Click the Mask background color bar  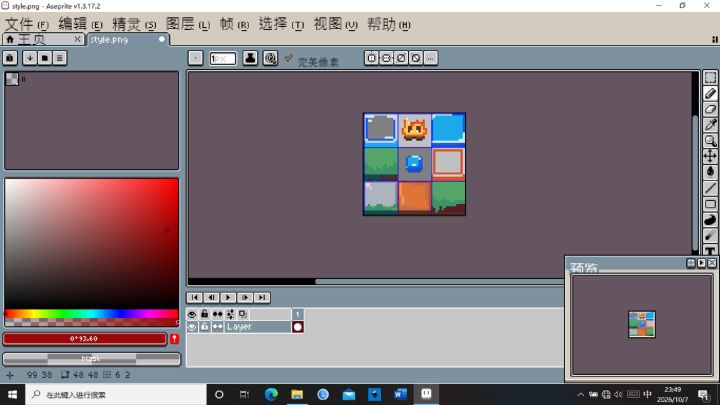[x=91, y=359]
